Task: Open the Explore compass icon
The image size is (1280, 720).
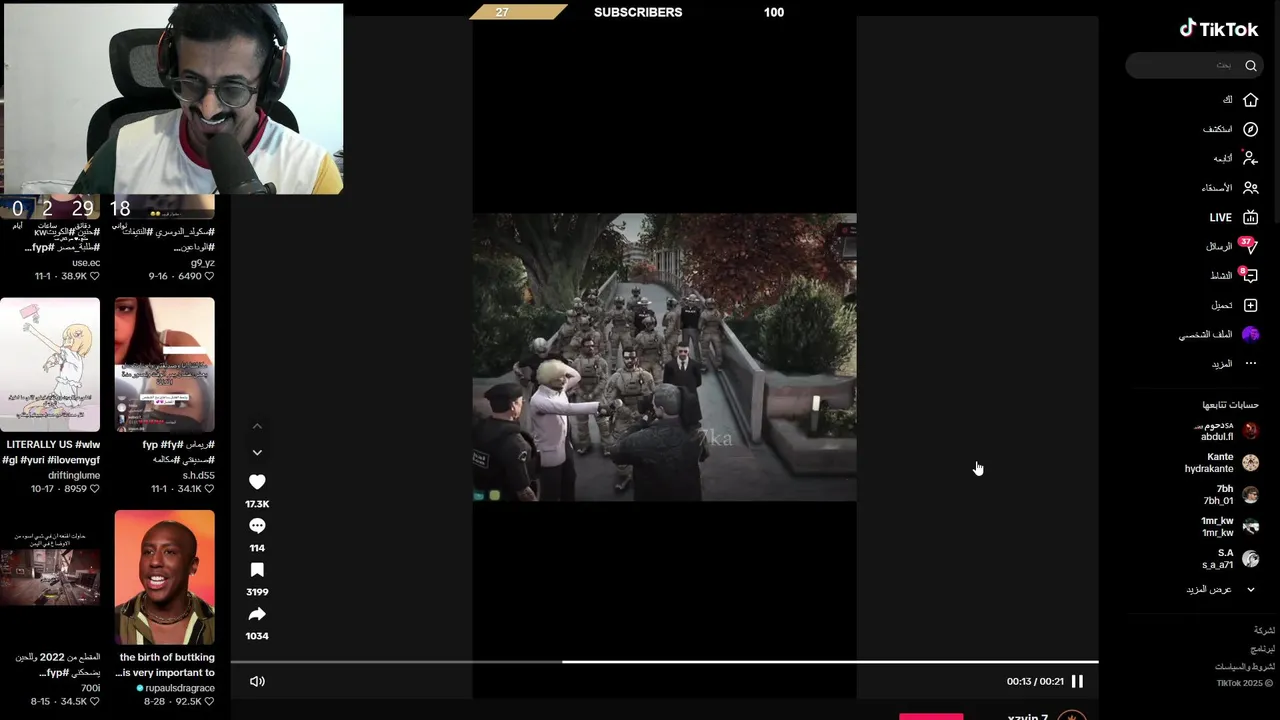Action: (x=1250, y=129)
